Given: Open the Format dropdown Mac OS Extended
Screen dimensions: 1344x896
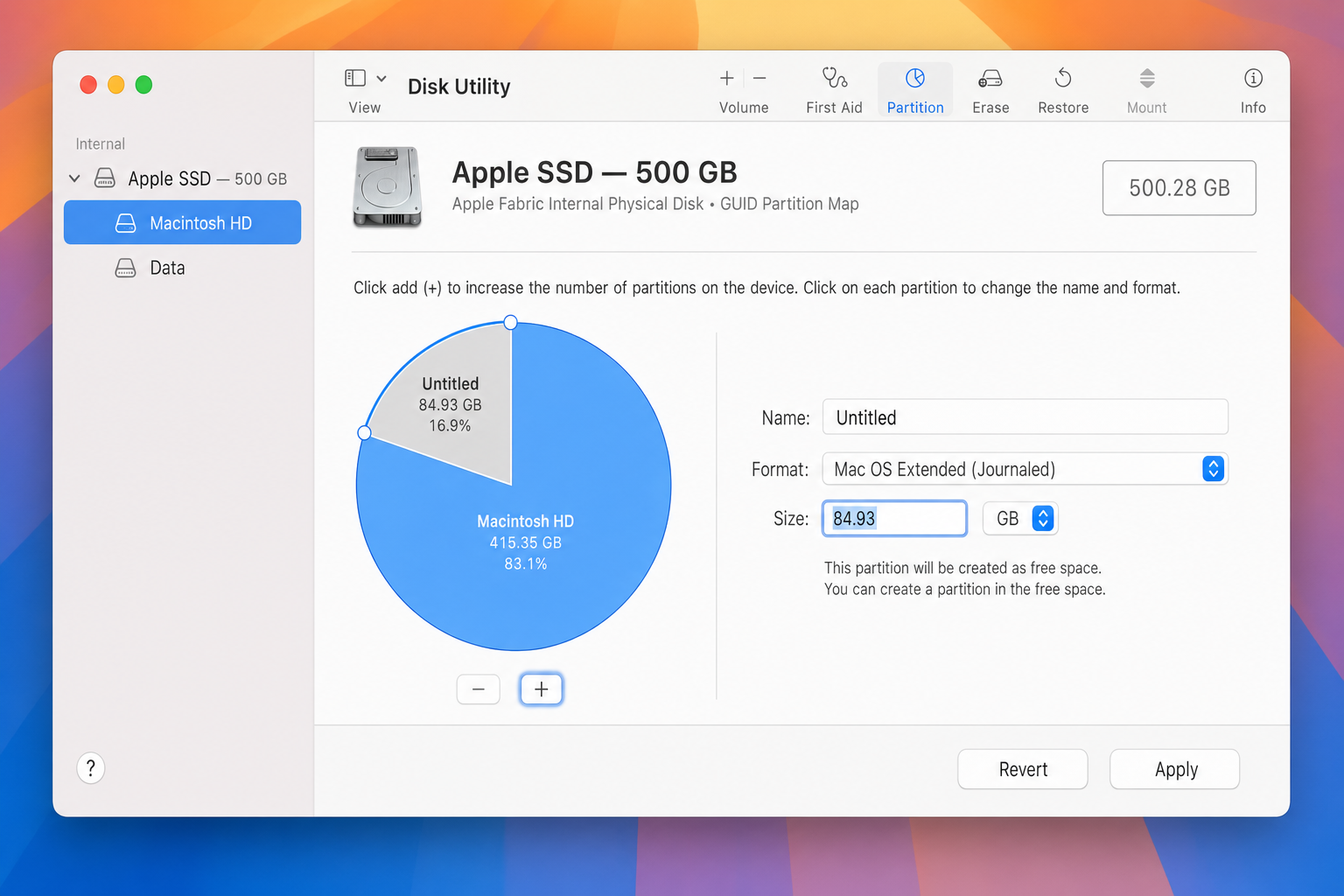Looking at the screenshot, I should [1025, 469].
